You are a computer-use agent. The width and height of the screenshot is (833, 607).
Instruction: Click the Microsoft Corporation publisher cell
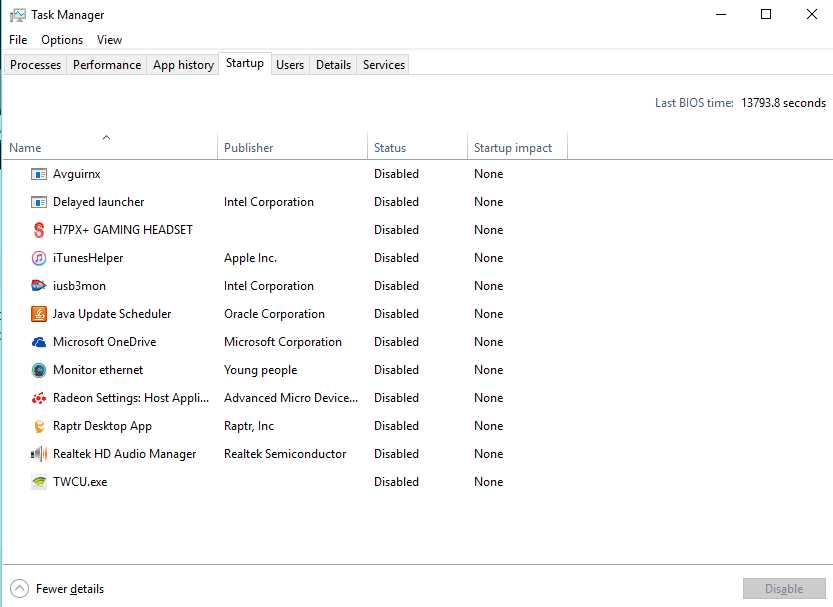[x=283, y=342]
